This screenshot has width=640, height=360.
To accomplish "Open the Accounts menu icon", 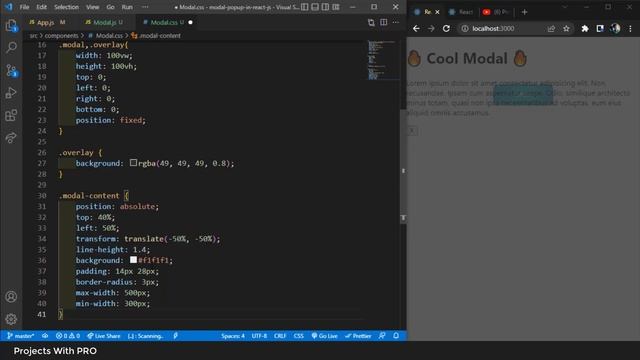I will pos(11,297).
